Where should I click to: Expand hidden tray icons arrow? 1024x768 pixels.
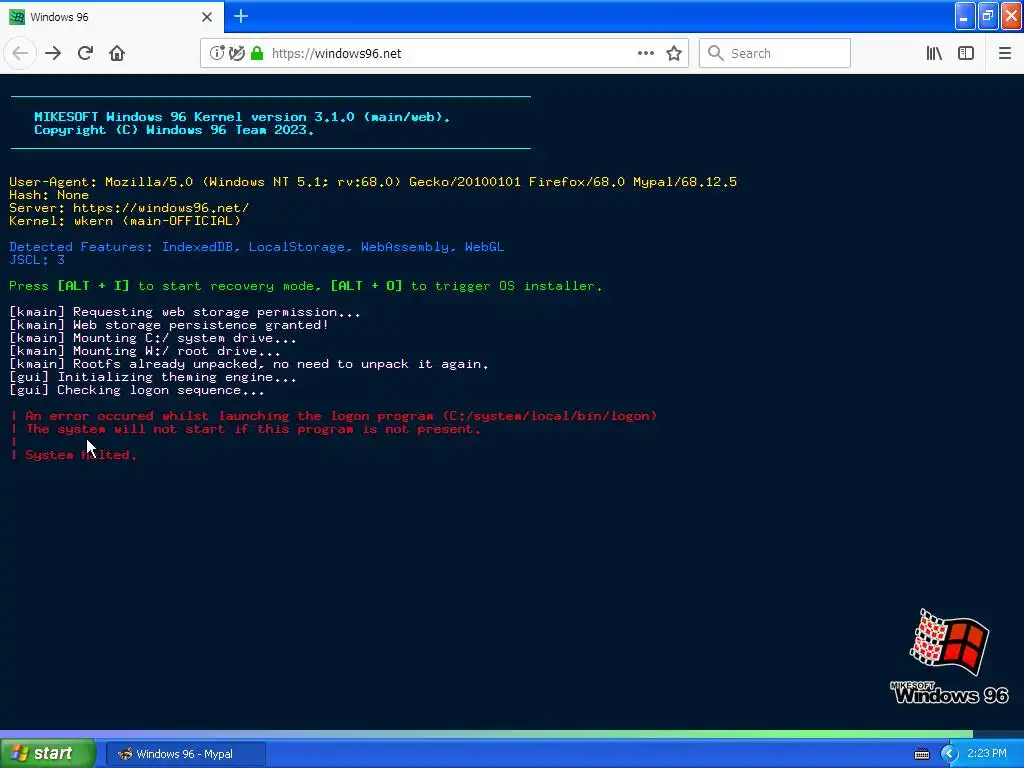point(949,754)
